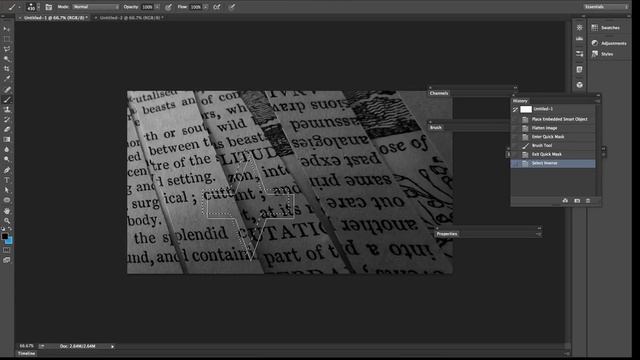Open the Adjustments panel button
640x360 pixels.
(609, 43)
